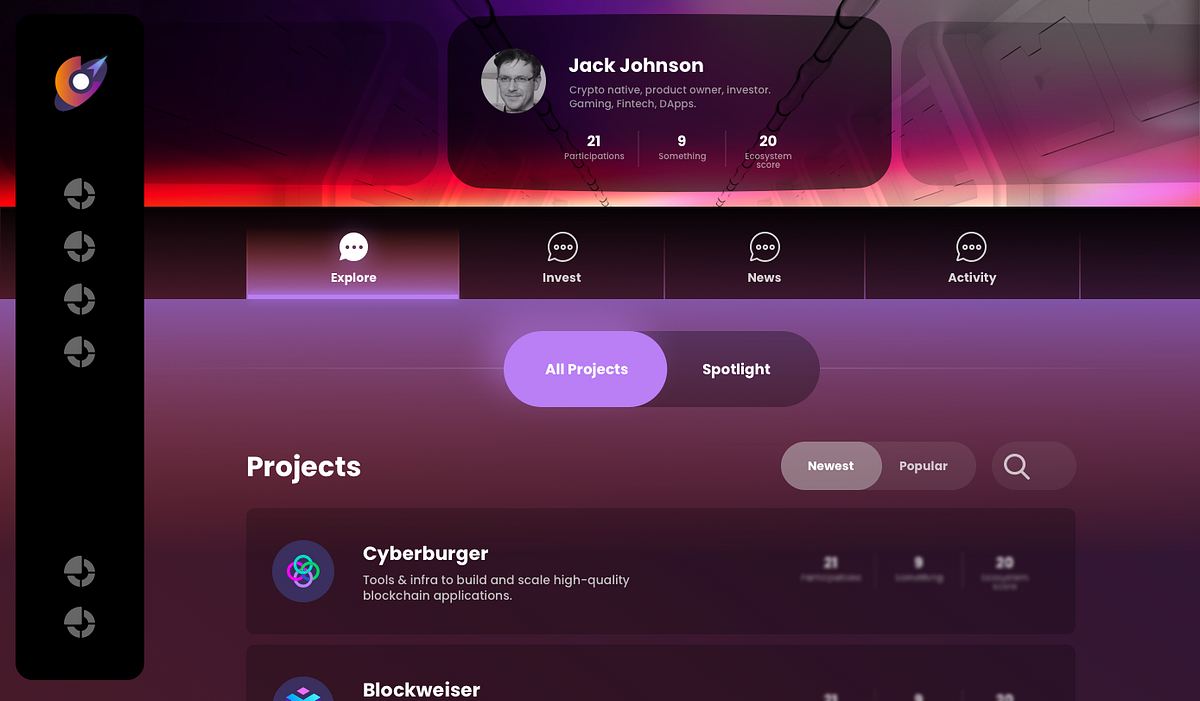Sort projects by Popular

pyautogui.click(x=923, y=466)
